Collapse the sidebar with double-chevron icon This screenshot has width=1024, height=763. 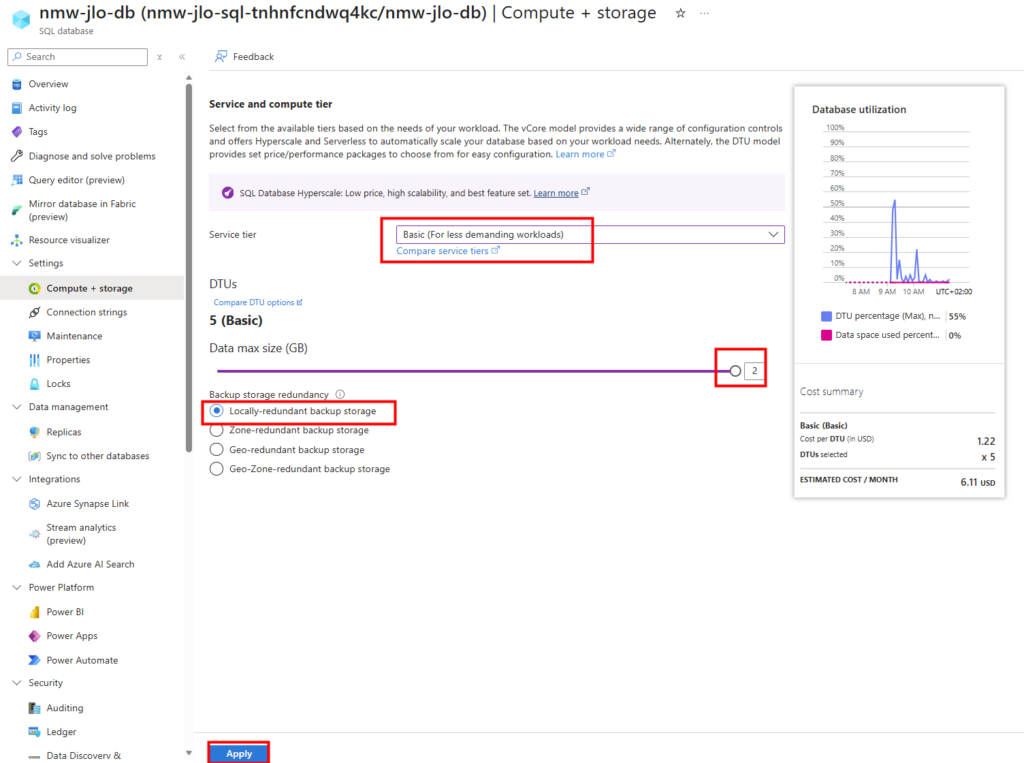pyautogui.click(x=182, y=57)
